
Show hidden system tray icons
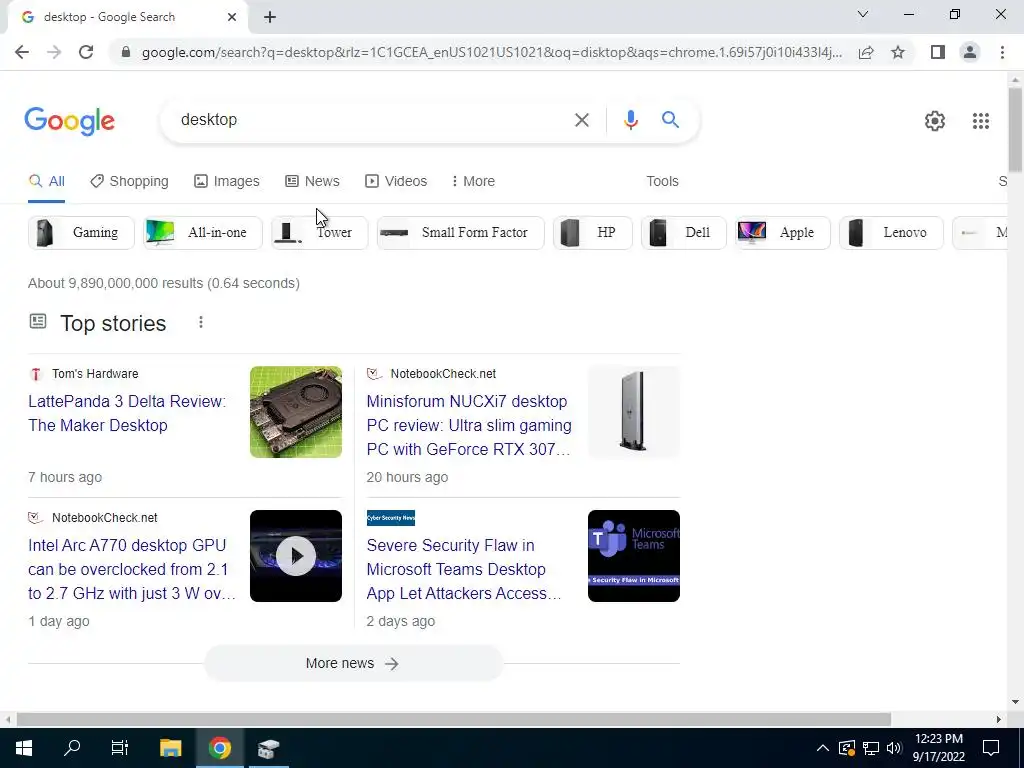822,748
